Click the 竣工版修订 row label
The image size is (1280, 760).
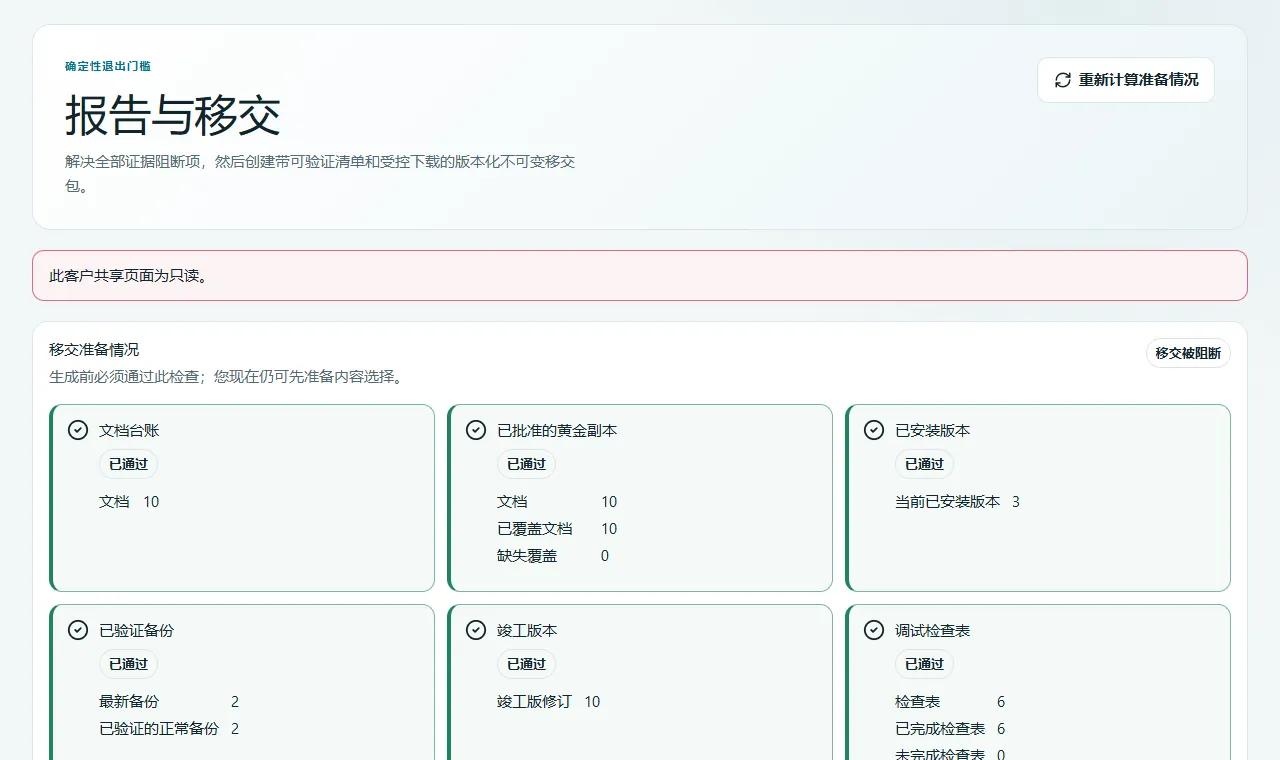click(x=534, y=702)
